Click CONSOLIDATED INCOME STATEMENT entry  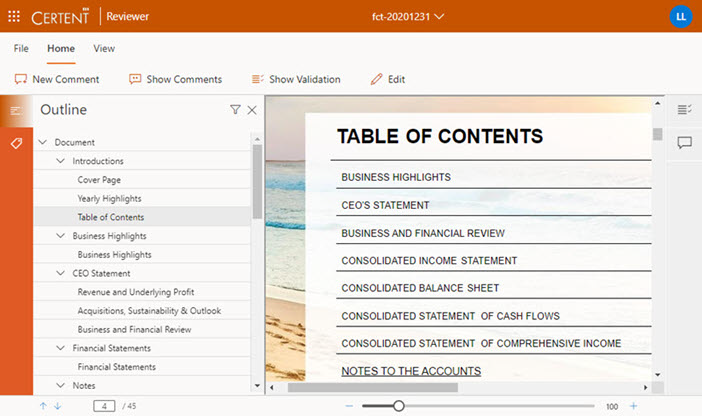[x=429, y=261]
